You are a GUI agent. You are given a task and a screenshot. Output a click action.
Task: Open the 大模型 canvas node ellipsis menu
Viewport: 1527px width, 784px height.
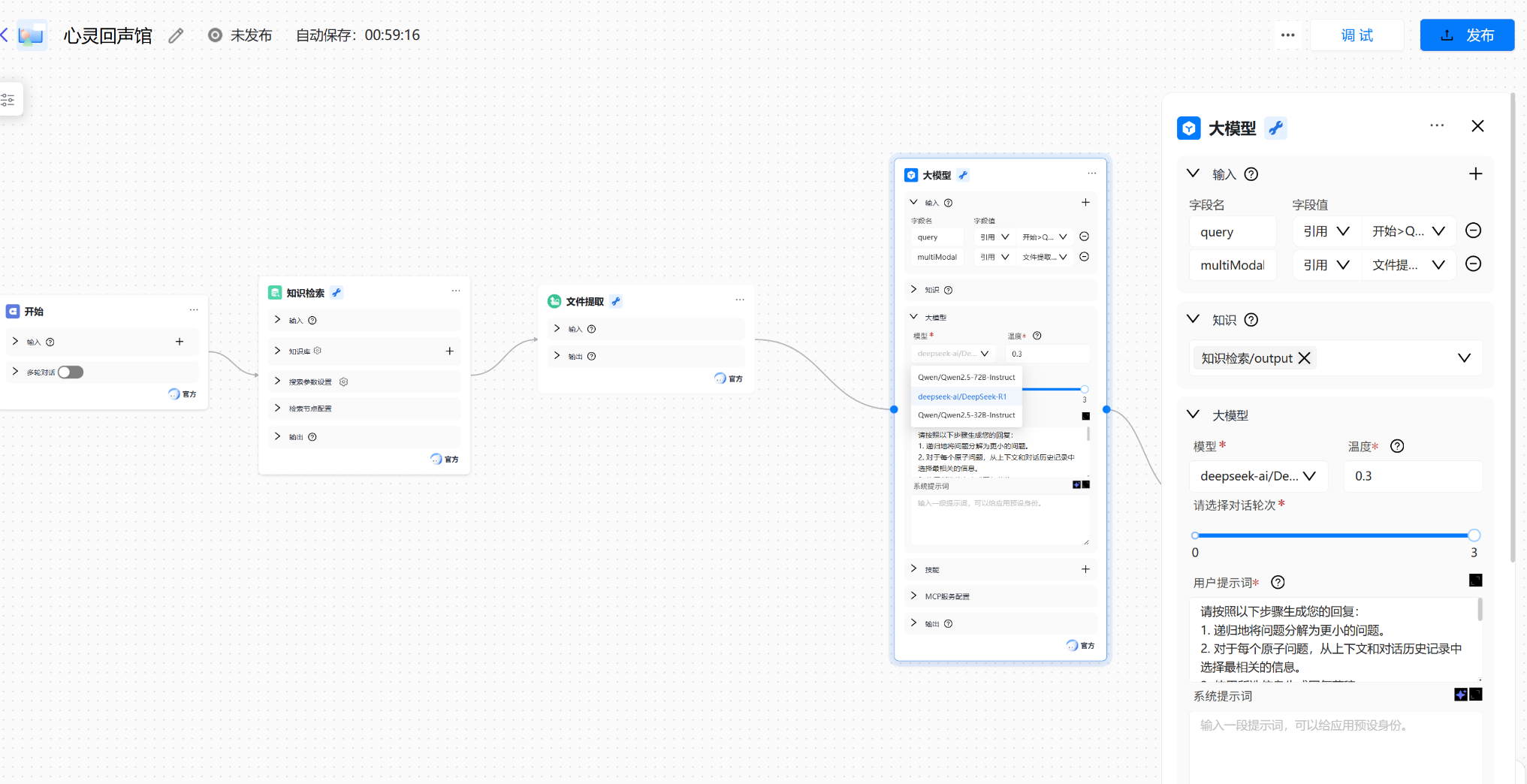[1092, 173]
